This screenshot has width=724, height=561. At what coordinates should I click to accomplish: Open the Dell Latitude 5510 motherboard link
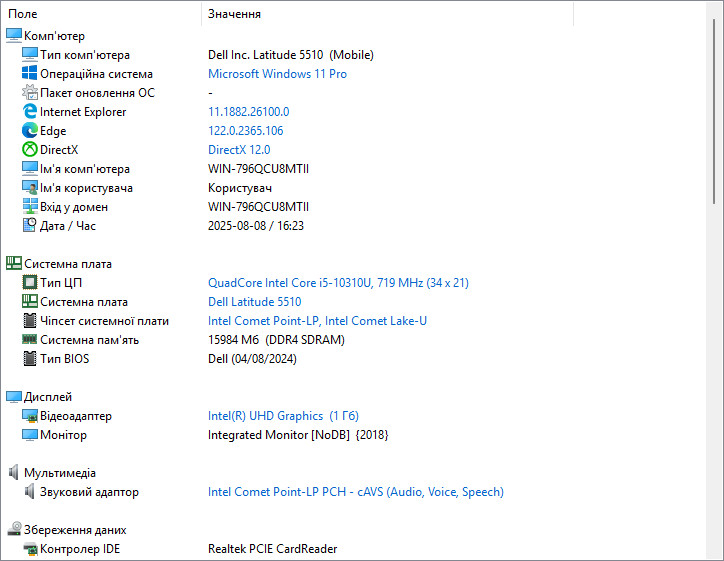pyautogui.click(x=254, y=302)
